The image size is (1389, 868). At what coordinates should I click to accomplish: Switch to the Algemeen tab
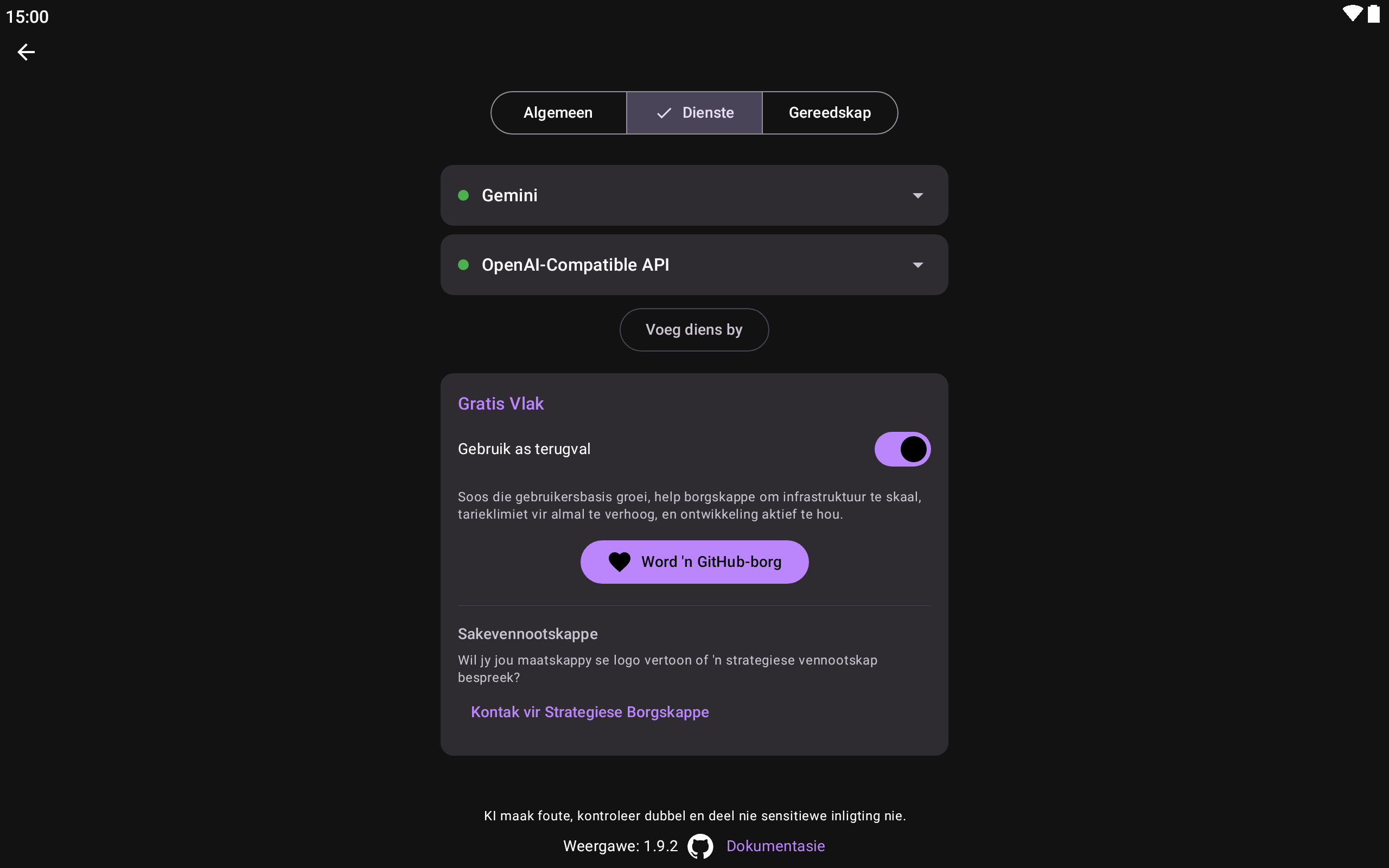pyautogui.click(x=558, y=113)
